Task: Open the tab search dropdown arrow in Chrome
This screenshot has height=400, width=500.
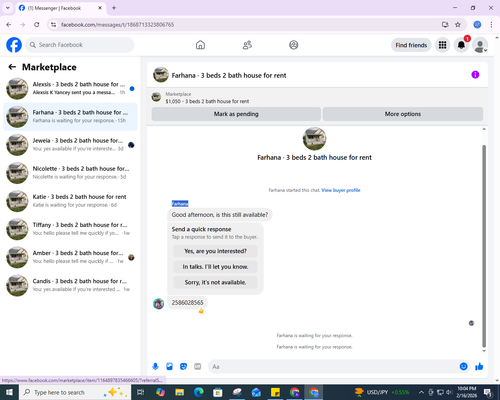Action: pos(8,8)
